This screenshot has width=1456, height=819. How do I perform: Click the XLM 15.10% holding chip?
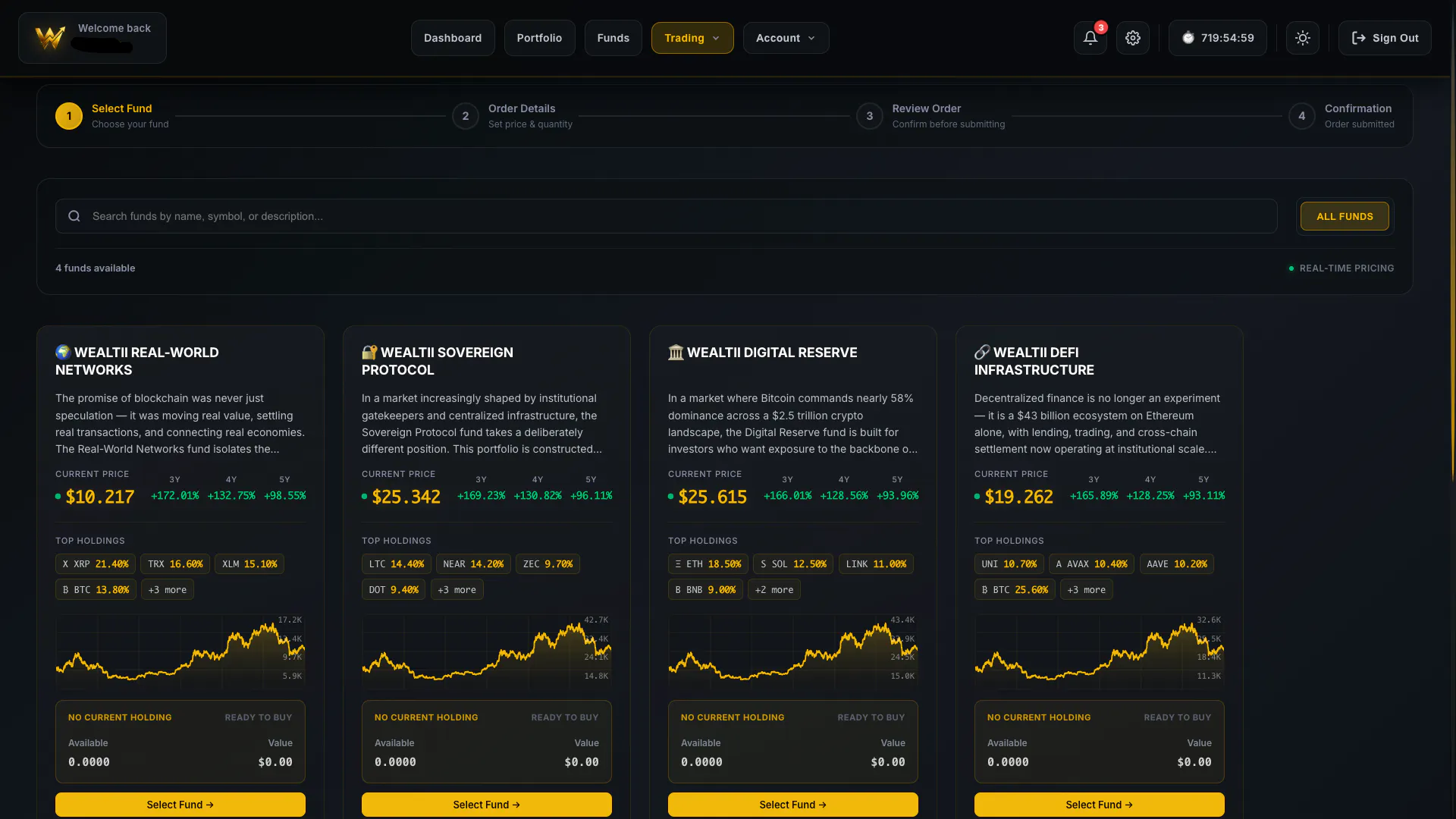coord(249,563)
